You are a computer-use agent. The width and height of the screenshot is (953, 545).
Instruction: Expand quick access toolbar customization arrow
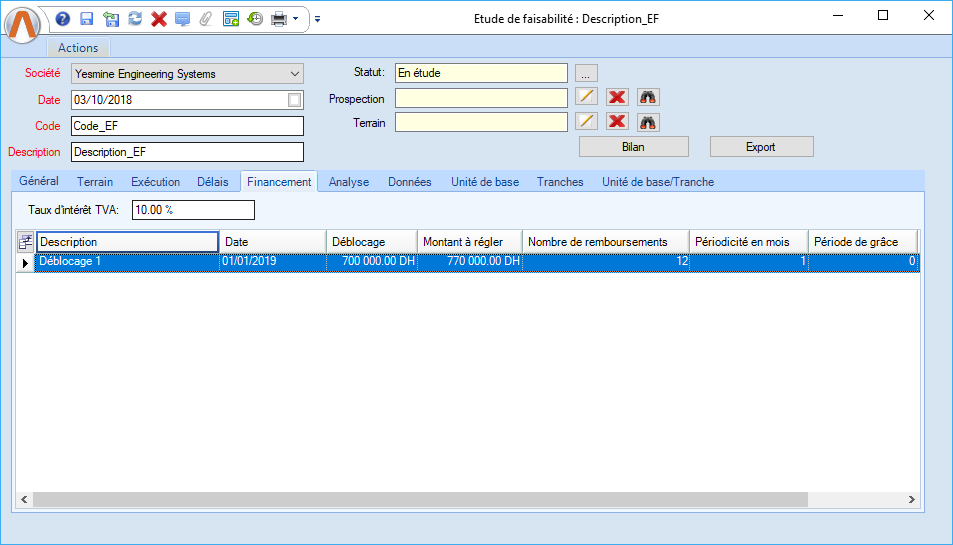(x=317, y=19)
